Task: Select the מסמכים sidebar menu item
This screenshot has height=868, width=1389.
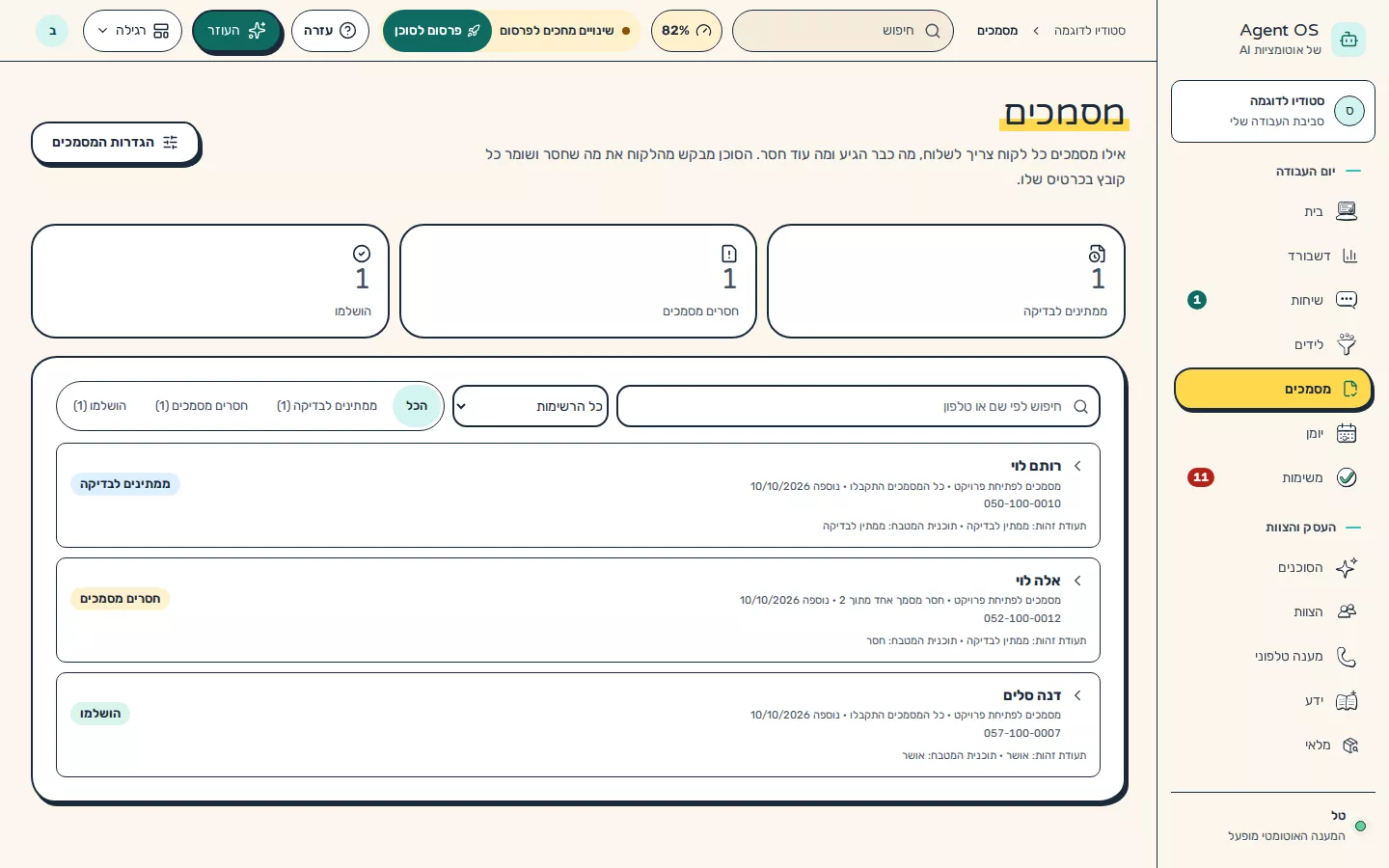Action: tap(1273, 389)
